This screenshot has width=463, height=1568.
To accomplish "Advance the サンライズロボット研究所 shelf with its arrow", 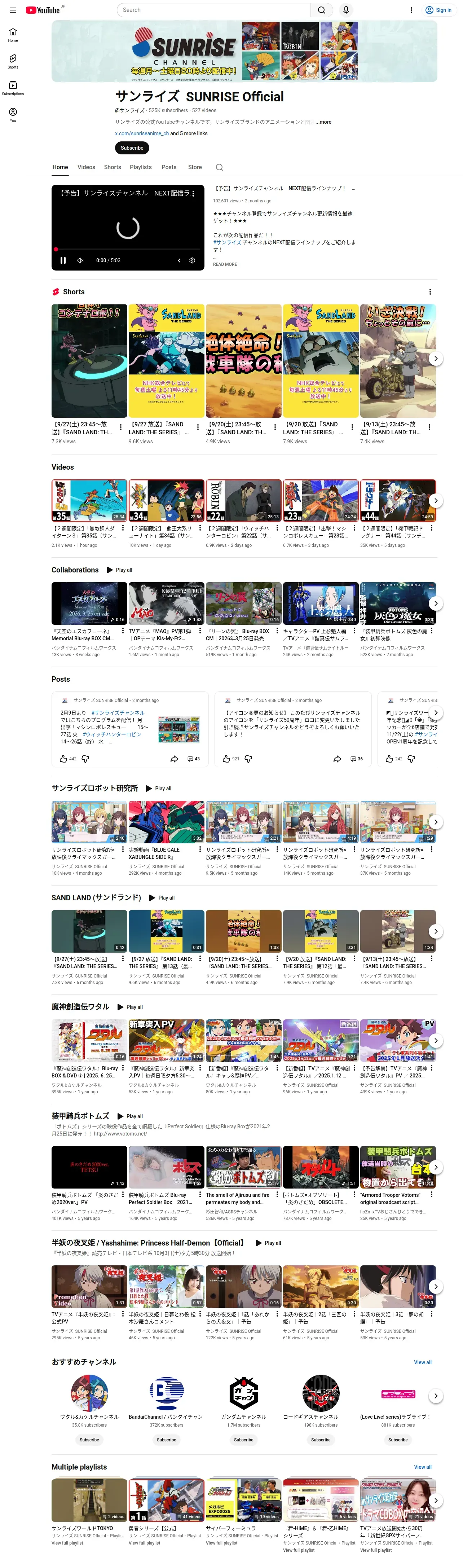I will pos(436,822).
